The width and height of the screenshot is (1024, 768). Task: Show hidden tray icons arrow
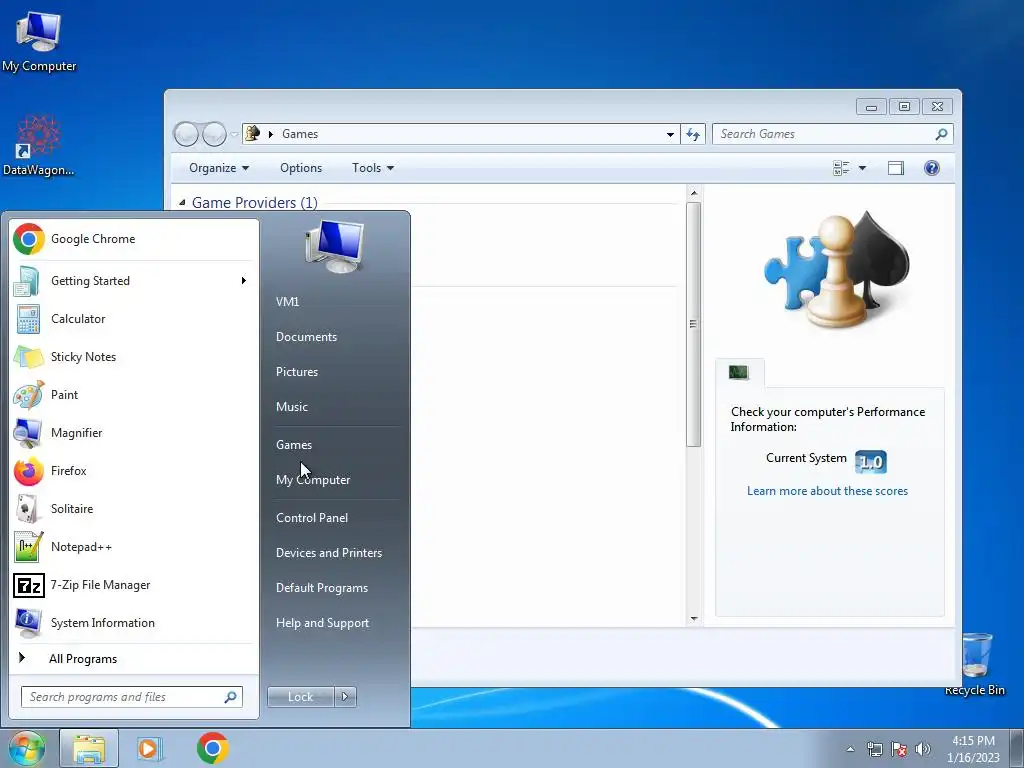click(x=850, y=749)
